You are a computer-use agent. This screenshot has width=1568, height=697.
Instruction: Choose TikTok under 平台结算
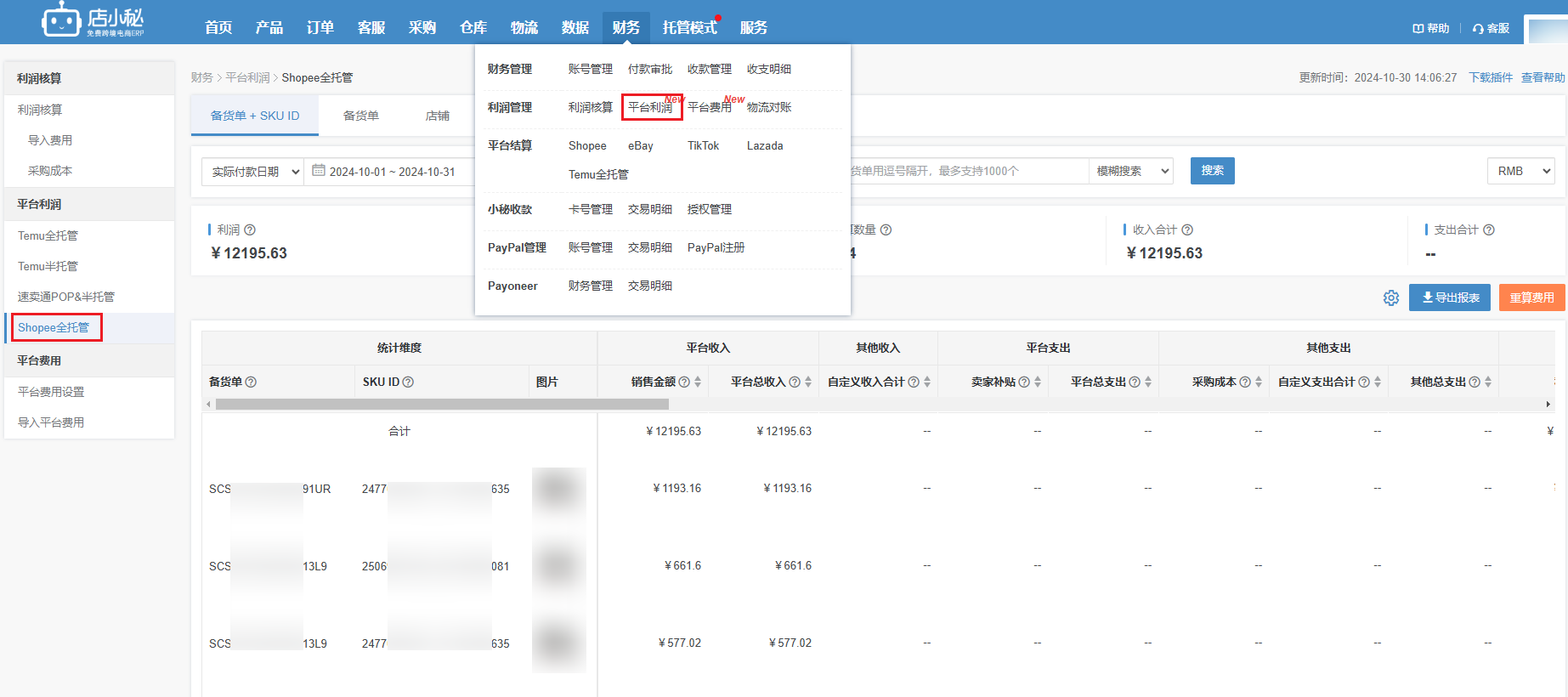click(703, 145)
